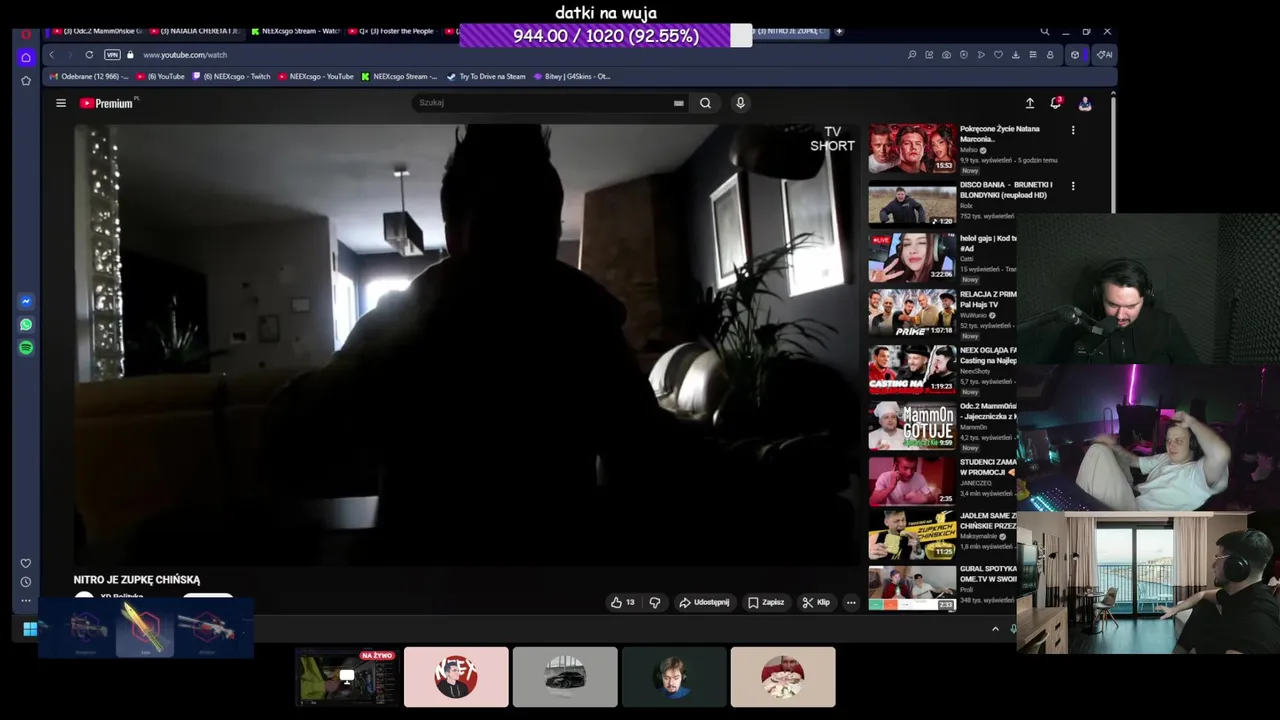Open WhatsApp in the Opera sidebar
The width and height of the screenshot is (1280, 720).
(x=26, y=324)
